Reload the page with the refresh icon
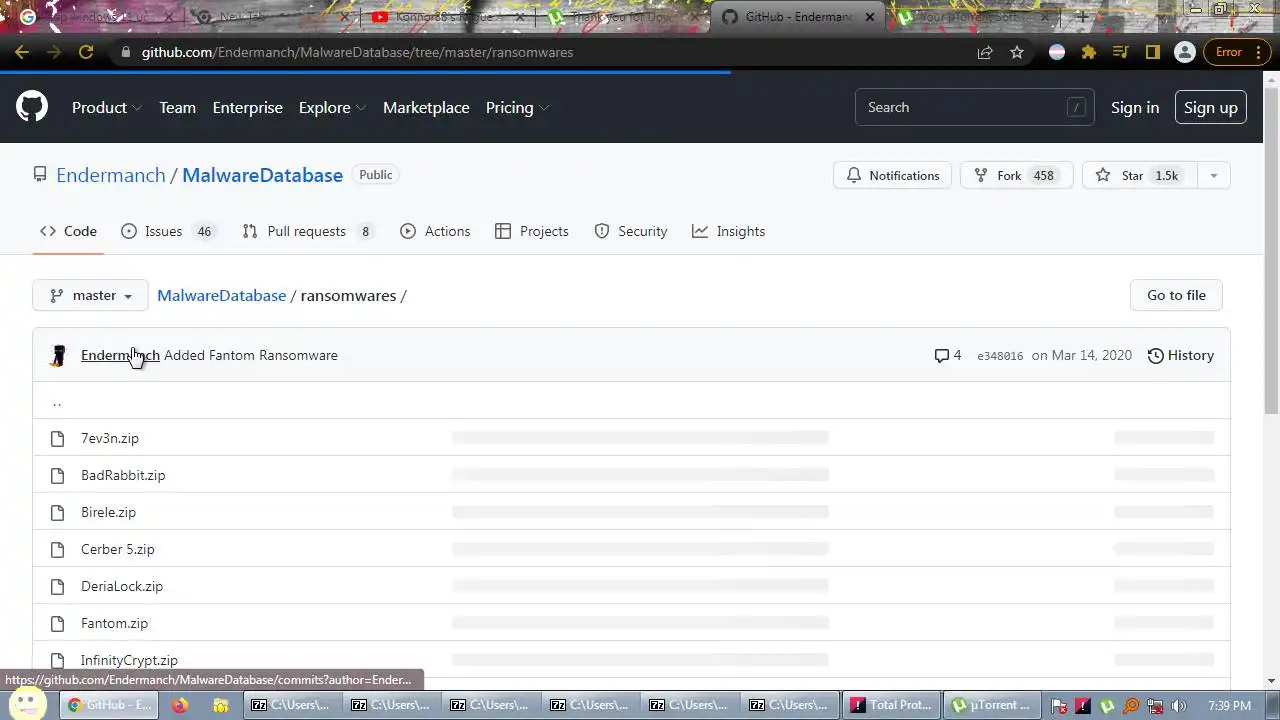Screen dimensions: 1280x720 tap(86, 52)
